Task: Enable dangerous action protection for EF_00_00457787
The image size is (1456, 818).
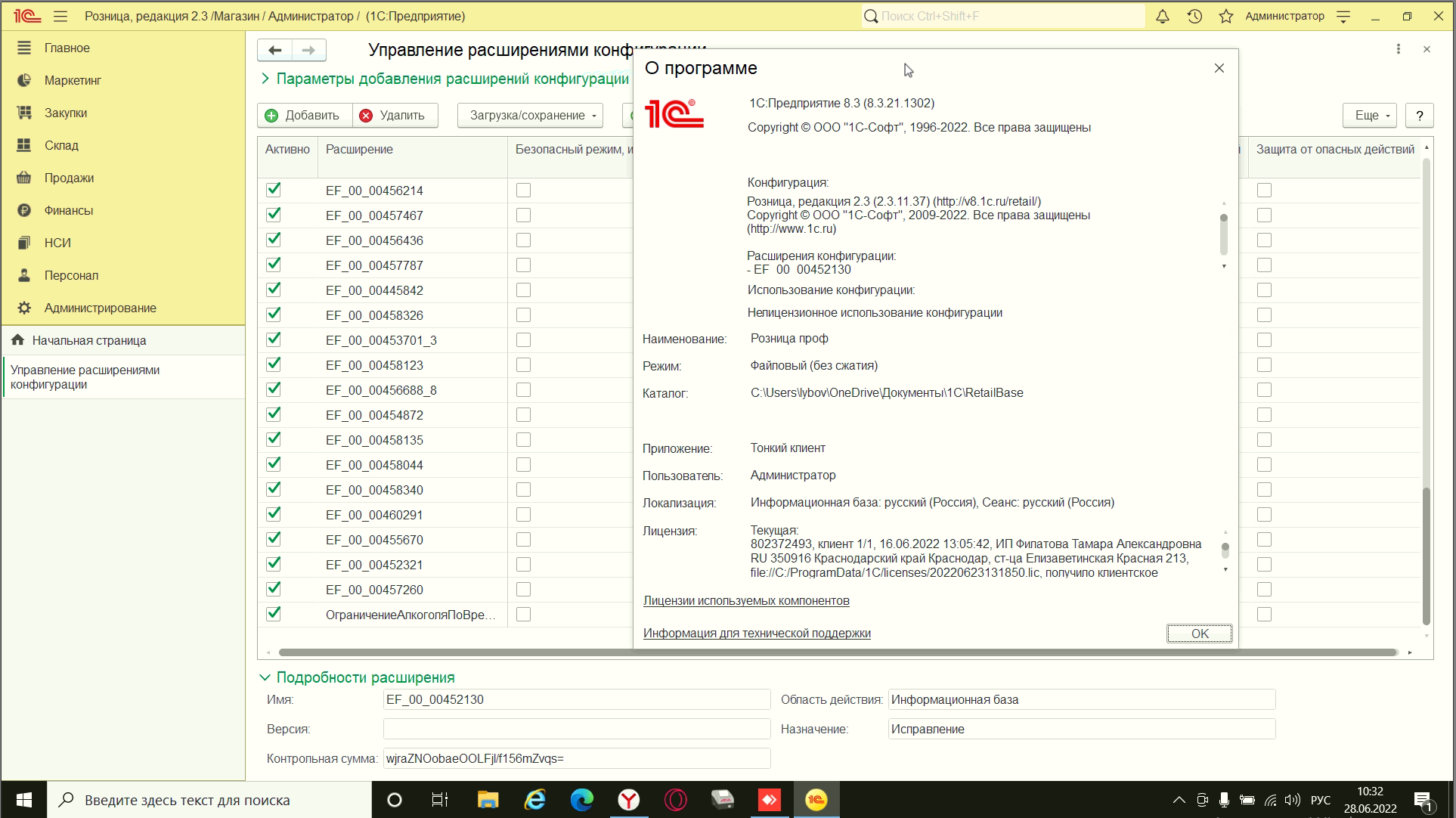Action: click(1264, 265)
